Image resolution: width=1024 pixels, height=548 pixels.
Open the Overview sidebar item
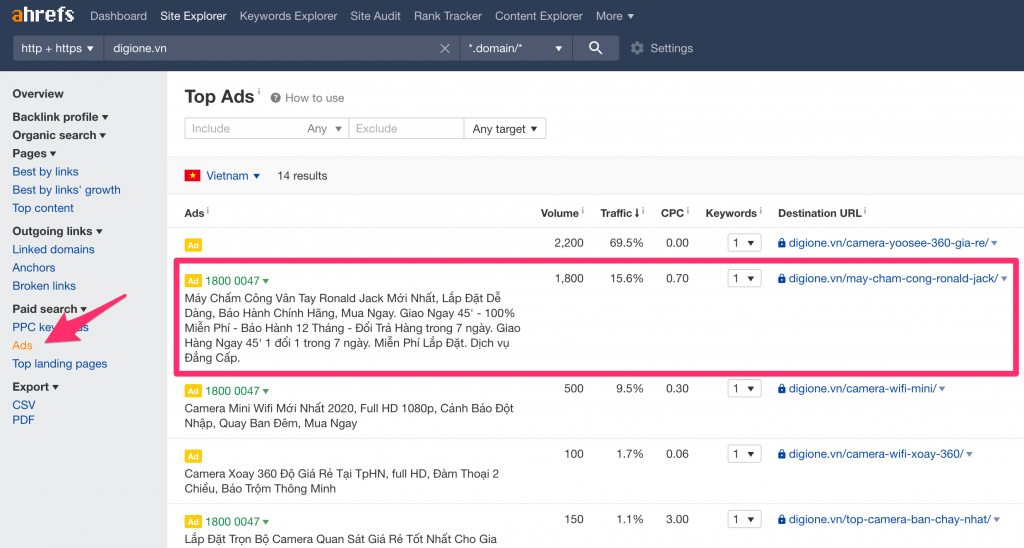click(x=38, y=93)
